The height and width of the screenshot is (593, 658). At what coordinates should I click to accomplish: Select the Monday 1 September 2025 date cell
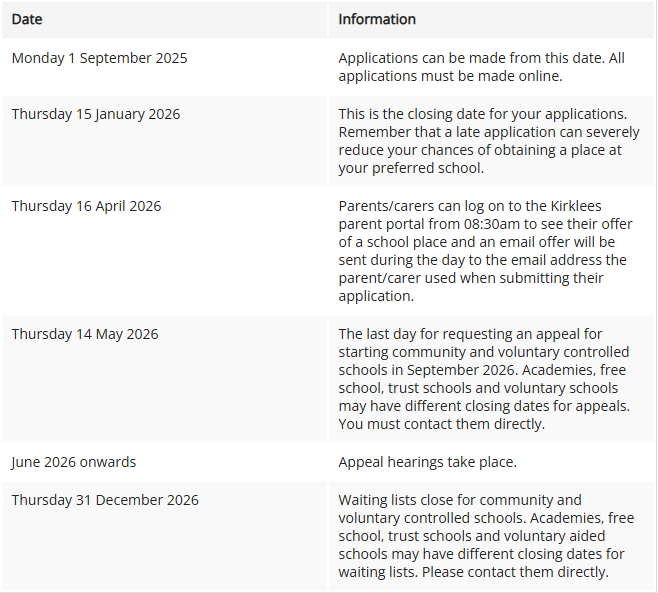[164, 67]
